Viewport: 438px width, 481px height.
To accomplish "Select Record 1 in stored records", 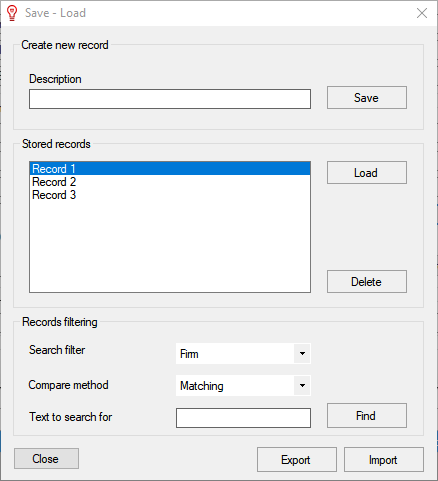I will coord(170,169).
